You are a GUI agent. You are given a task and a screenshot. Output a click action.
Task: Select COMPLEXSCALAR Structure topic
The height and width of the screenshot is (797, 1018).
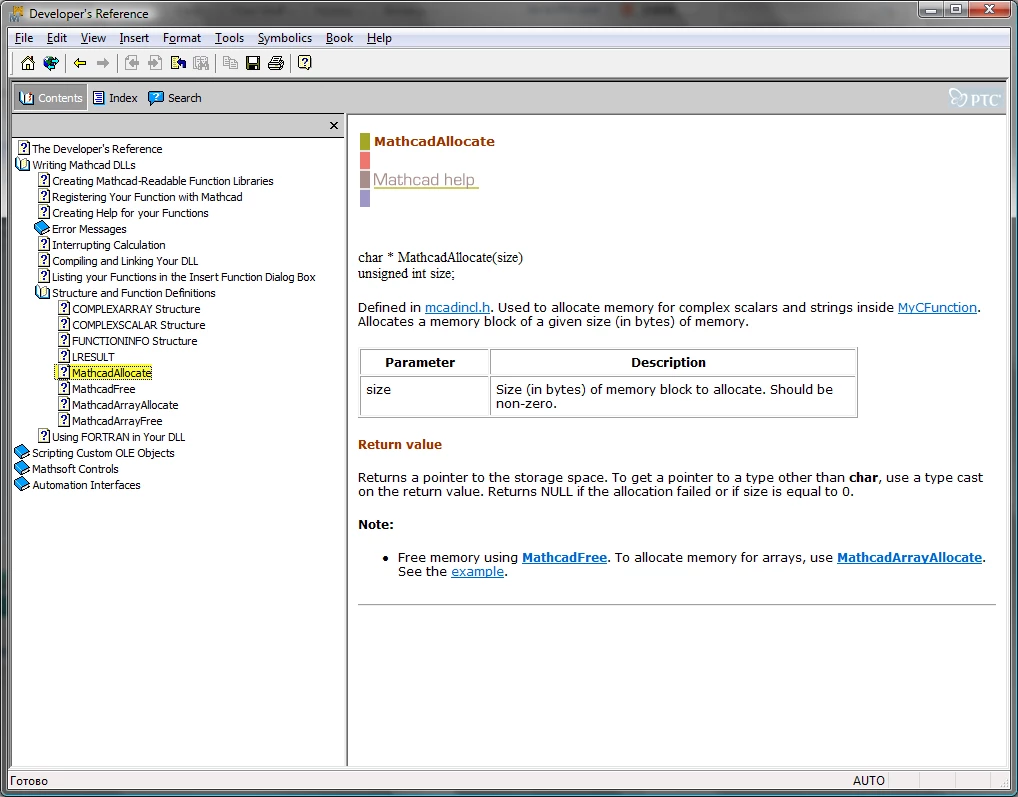click(x=138, y=325)
